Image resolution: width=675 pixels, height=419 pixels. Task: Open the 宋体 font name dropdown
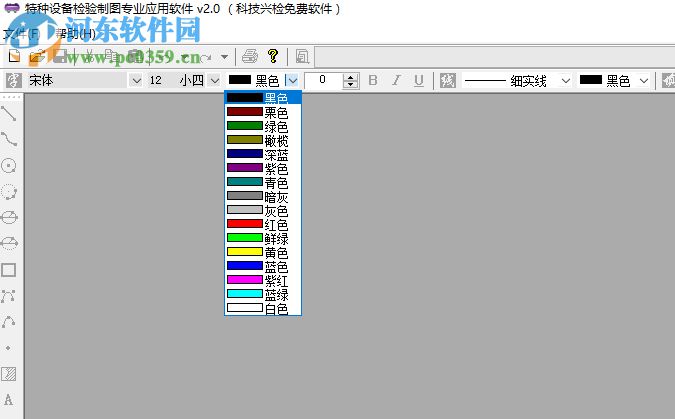[136, 81]
